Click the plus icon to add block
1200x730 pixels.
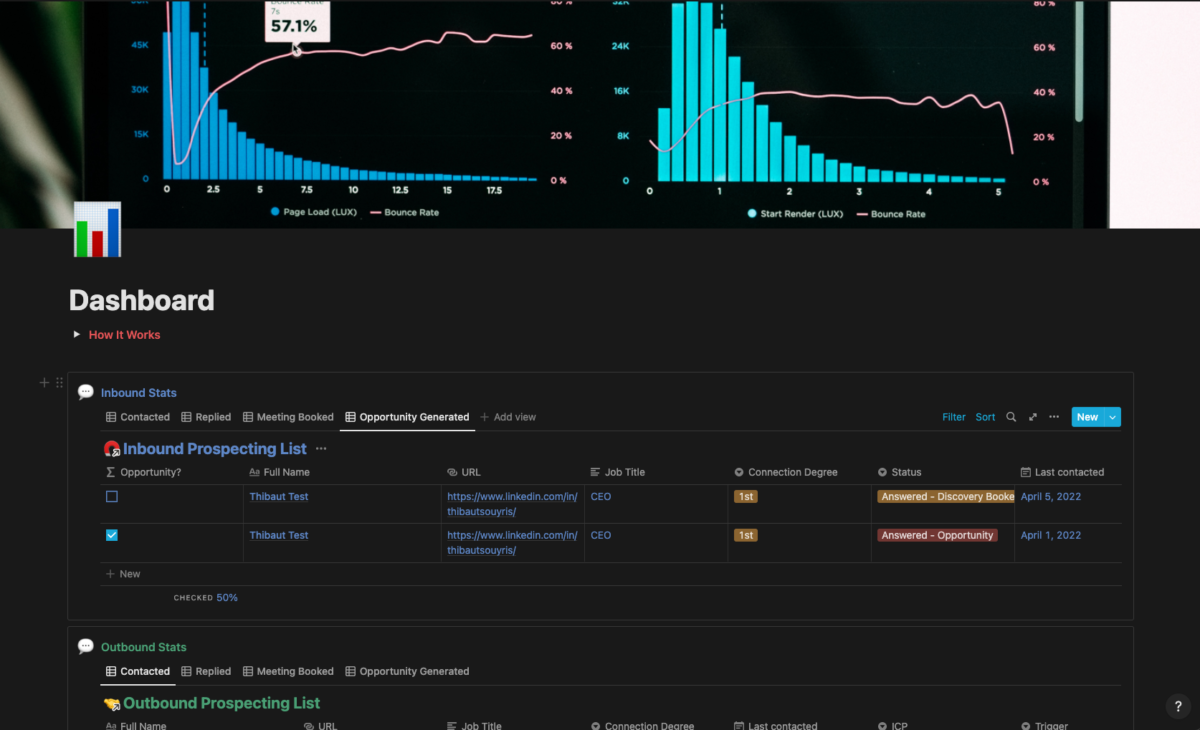click(x=44, y=383)
